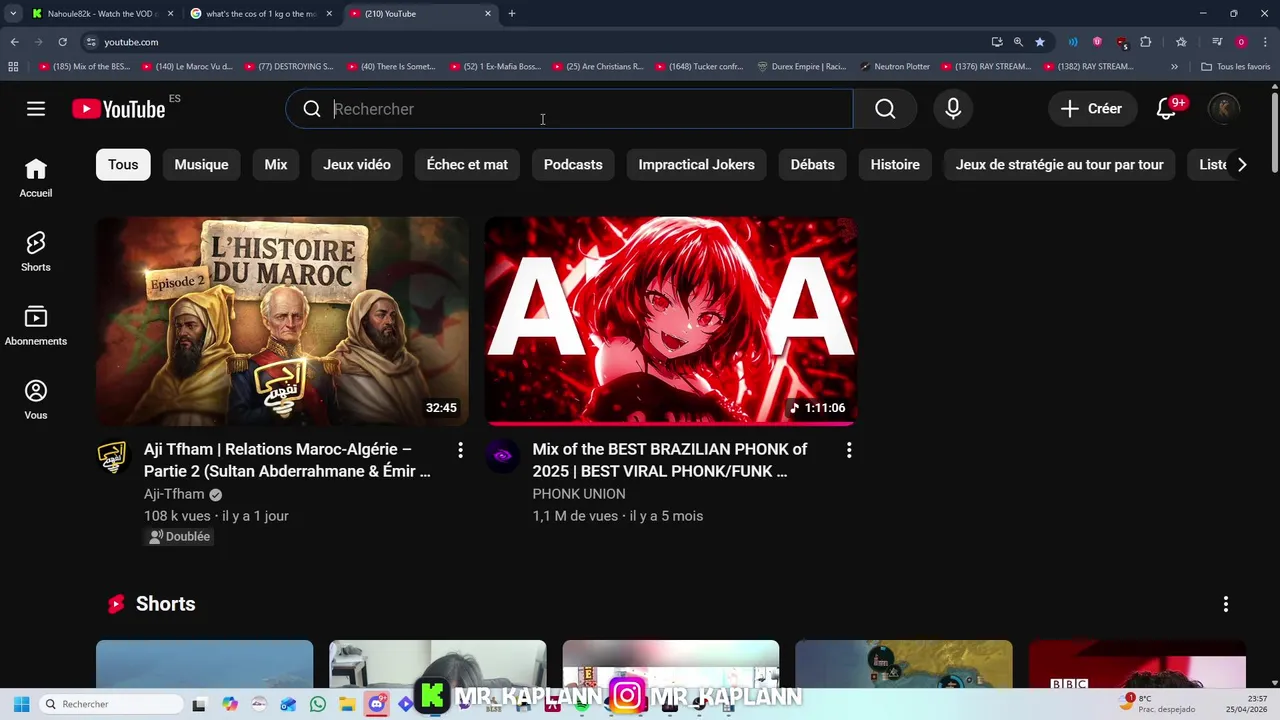Open the browser extensions puzzle icon
The height and width of the screenshot is (720, 1280).
(1146, 42)
